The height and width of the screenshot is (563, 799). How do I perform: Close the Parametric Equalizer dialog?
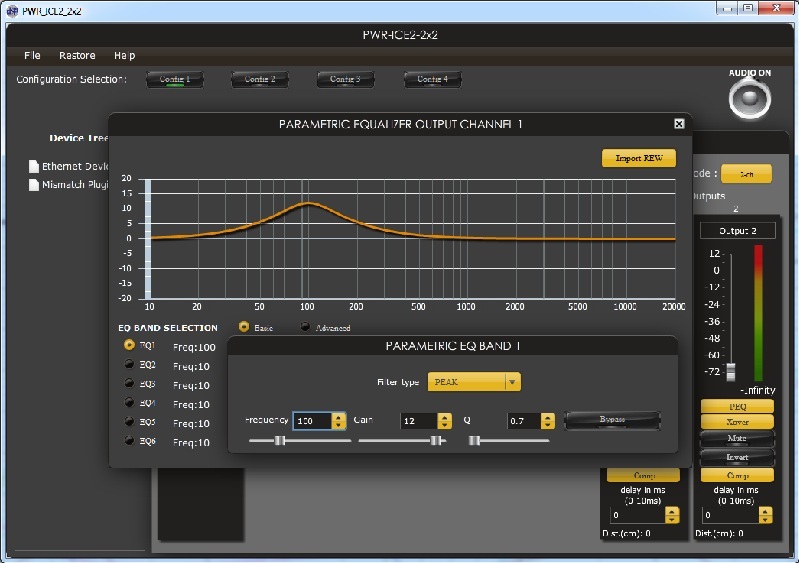[x=679, y=124]
